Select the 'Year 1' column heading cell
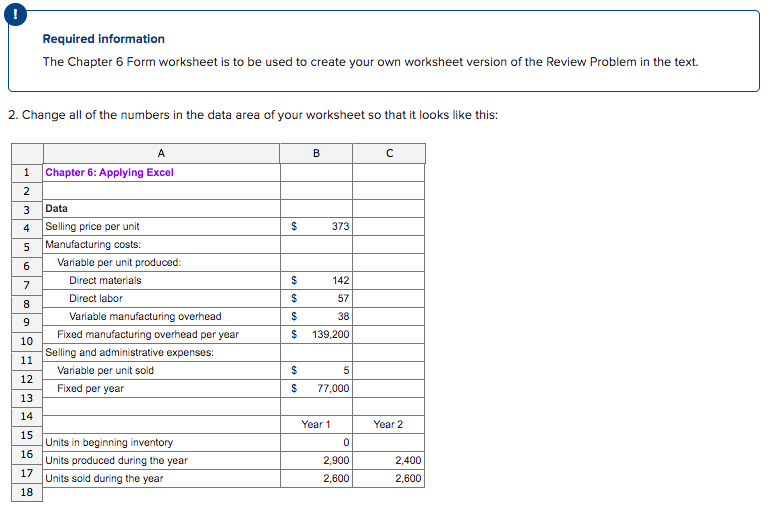778x508 pixels. pyautogui.click(x=316, y=424)
